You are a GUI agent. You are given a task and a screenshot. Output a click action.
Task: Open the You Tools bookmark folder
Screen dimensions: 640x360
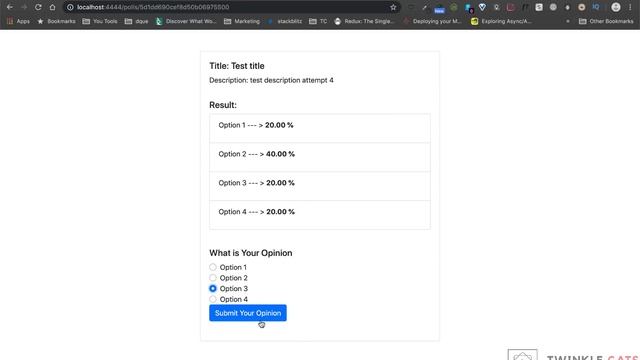[x=100, y=21]
